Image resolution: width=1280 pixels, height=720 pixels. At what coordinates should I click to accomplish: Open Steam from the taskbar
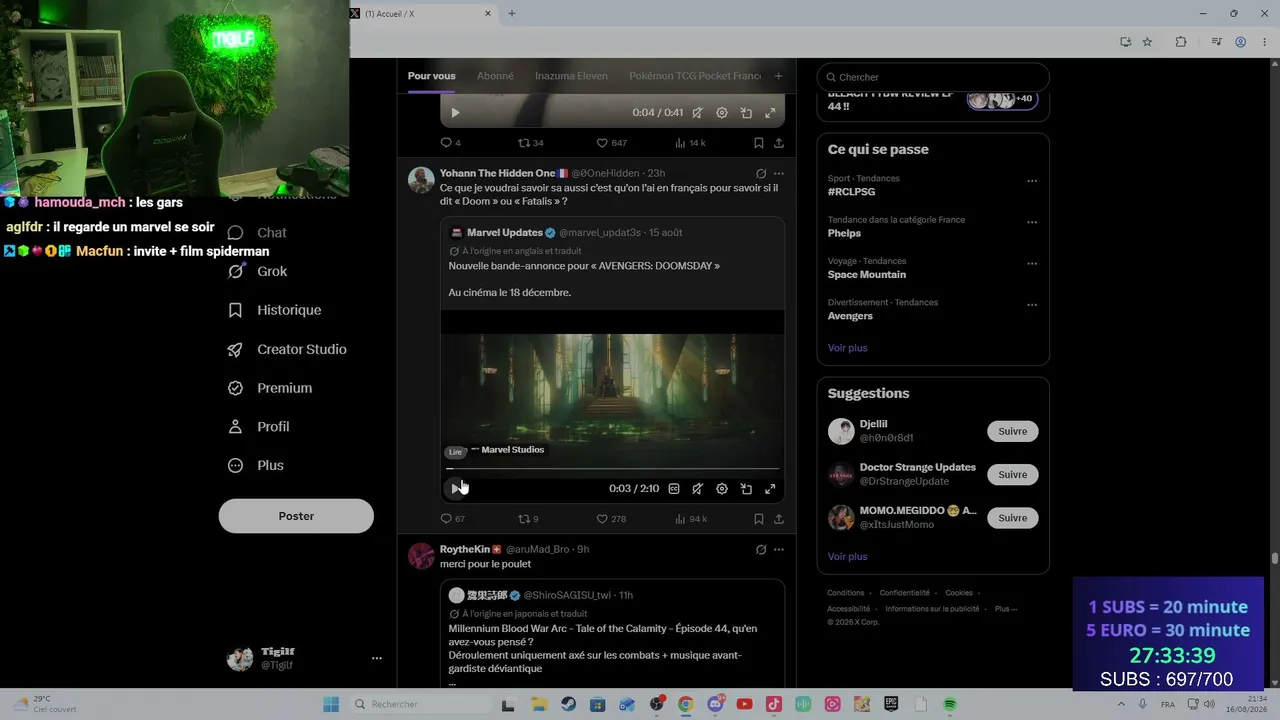568,704
